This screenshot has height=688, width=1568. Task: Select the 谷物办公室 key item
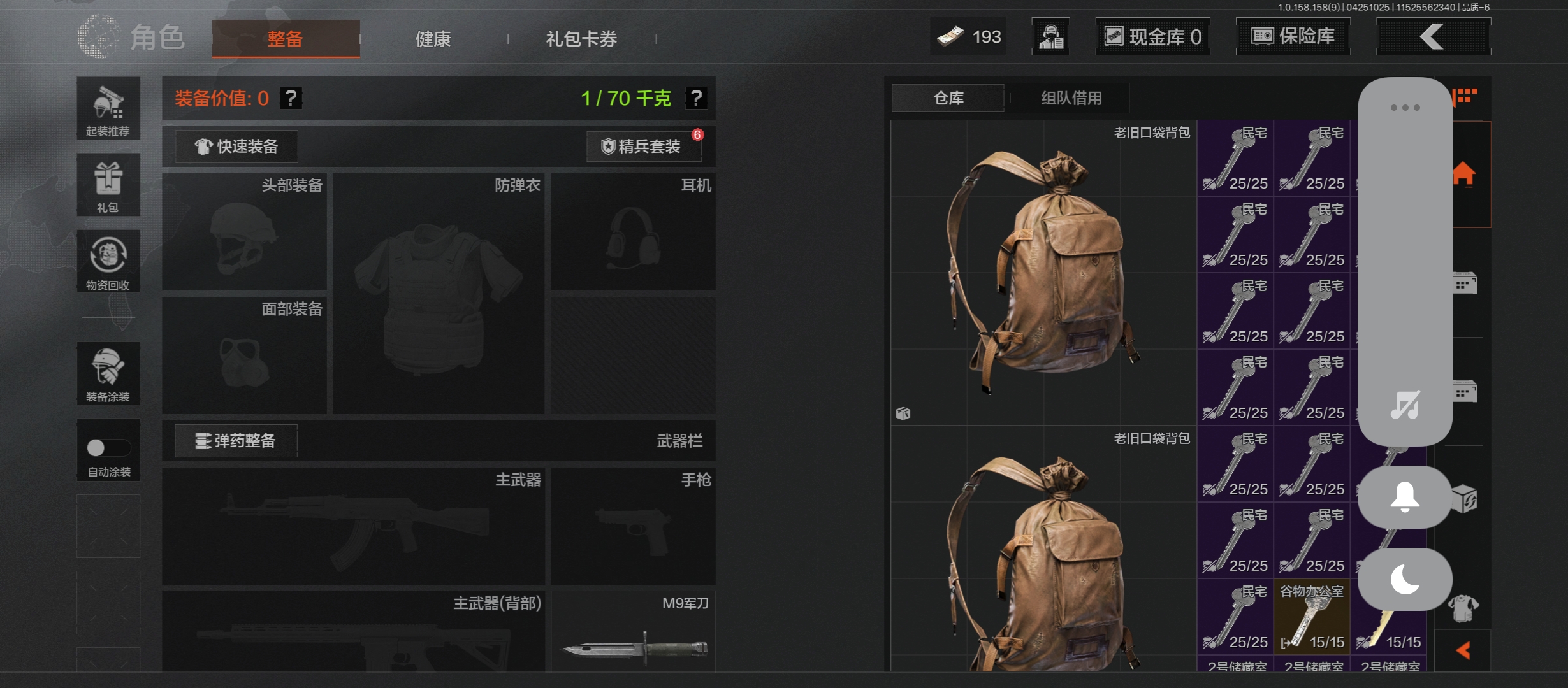(1312, 617)
